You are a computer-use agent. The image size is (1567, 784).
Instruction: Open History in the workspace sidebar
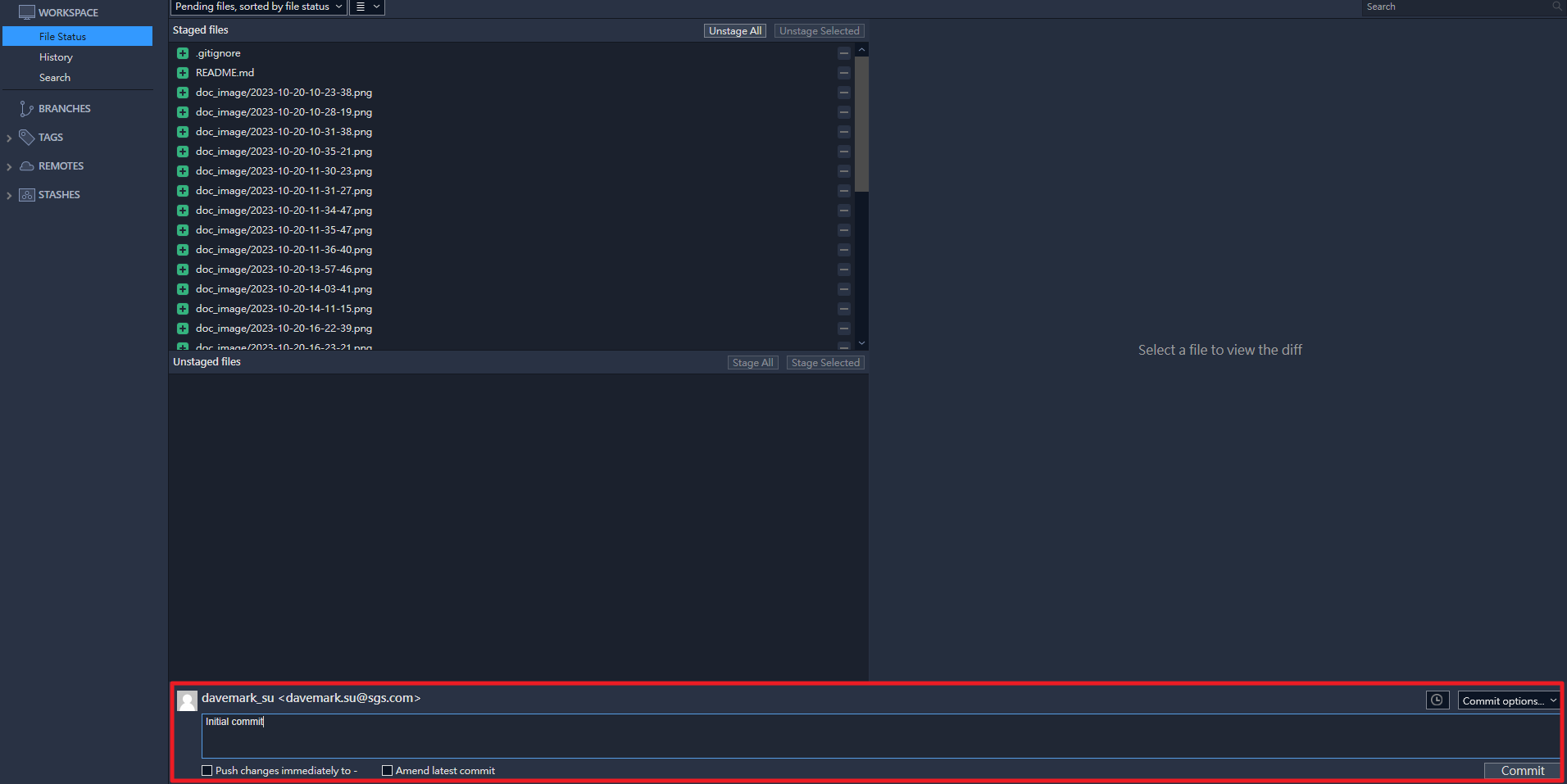tap(56, 57)
